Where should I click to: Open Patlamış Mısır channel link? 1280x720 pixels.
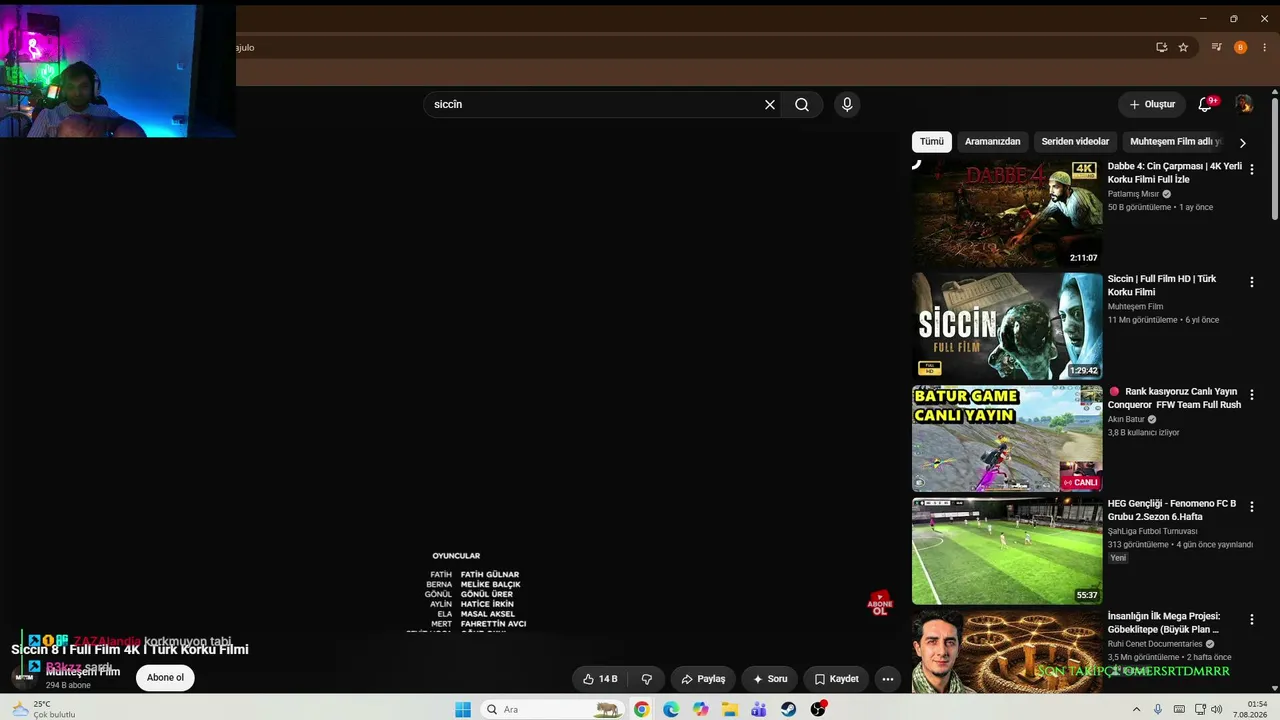1133,194
